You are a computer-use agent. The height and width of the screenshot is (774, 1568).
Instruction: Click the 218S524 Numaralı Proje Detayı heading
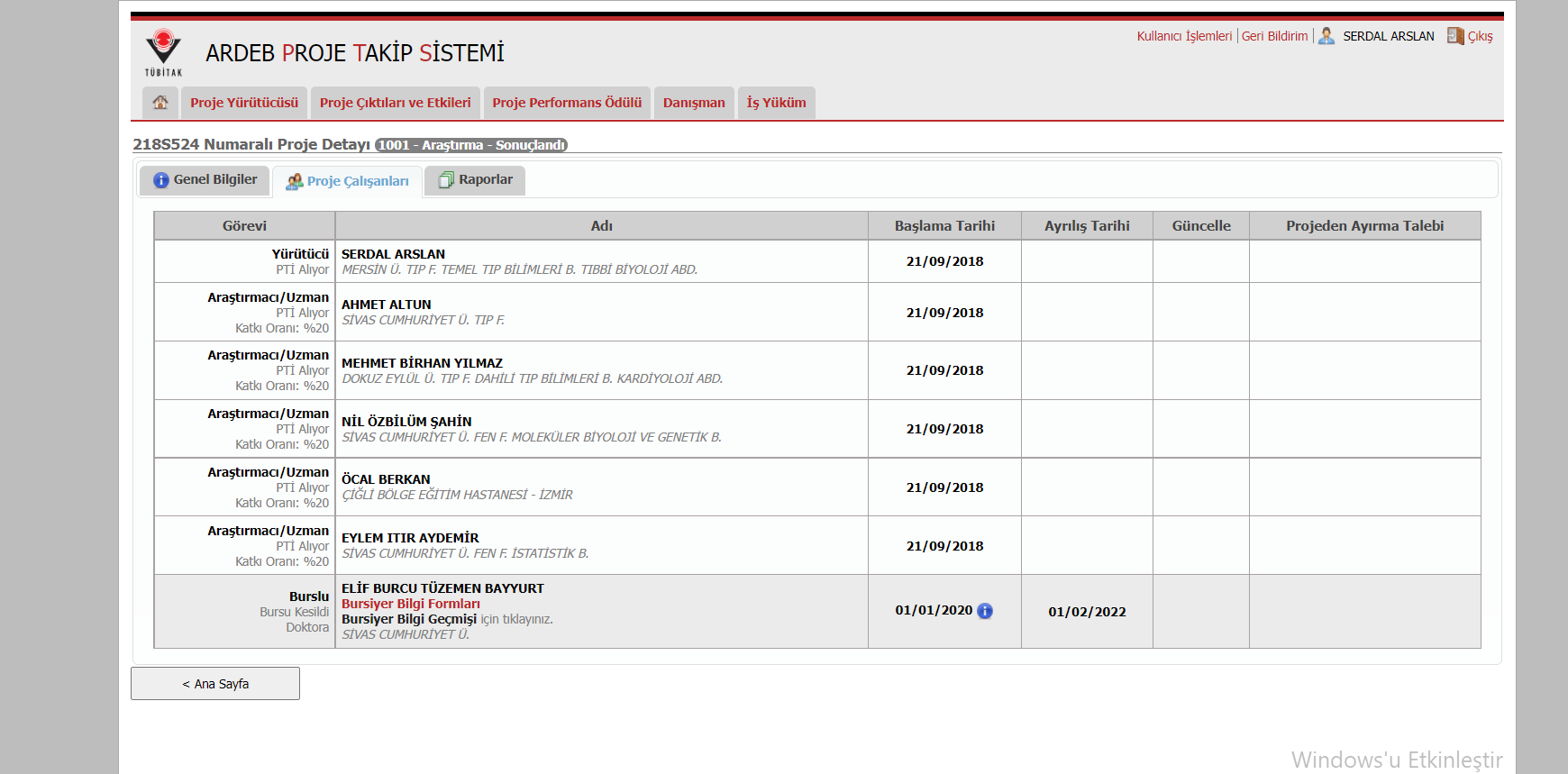(251, 144)
